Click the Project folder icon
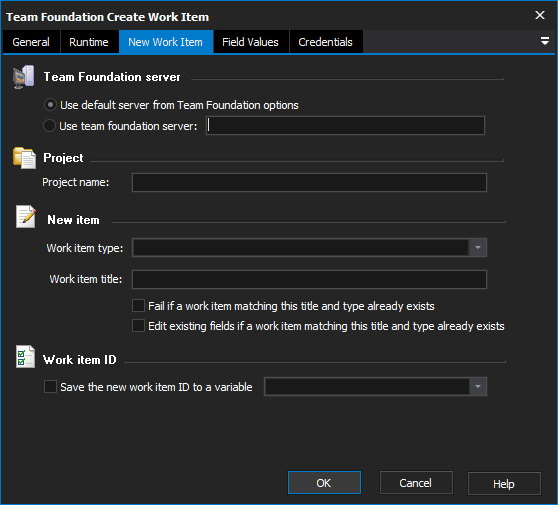Image resolution: width=558 pixels, height=505 pixels. click(x=24, y=158)
